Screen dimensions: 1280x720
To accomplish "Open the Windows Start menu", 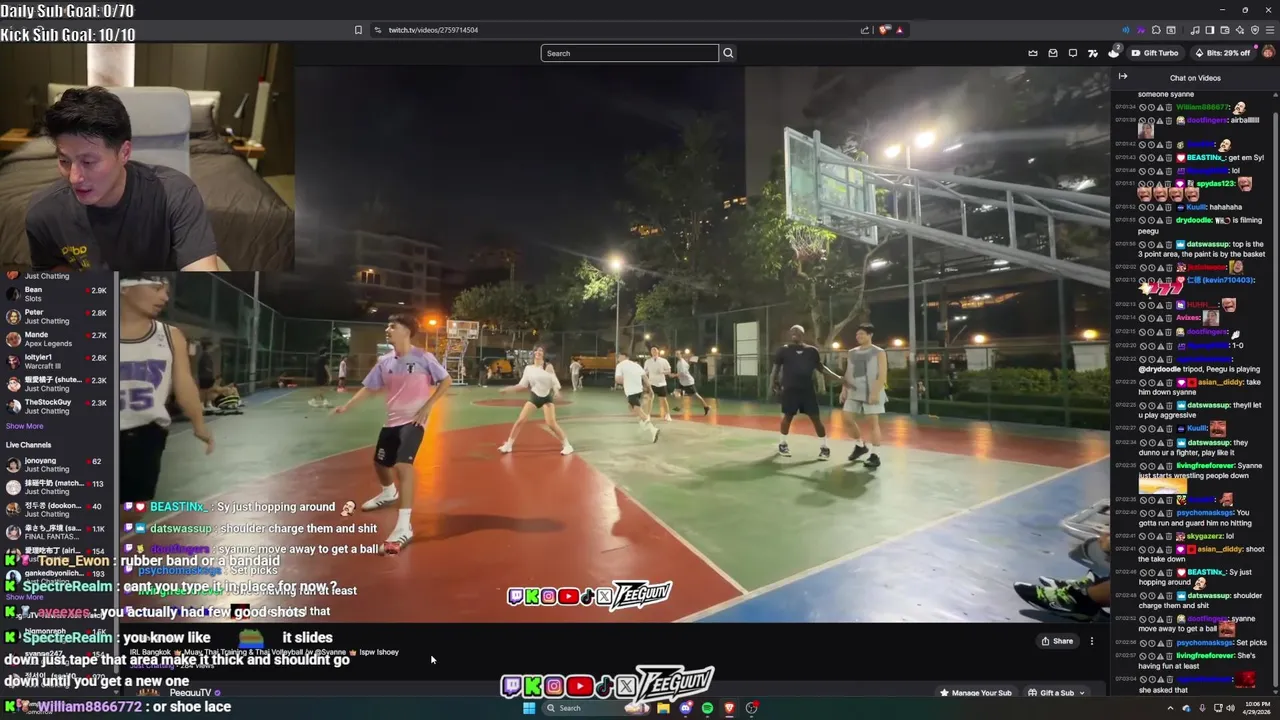I will point(529,708).
